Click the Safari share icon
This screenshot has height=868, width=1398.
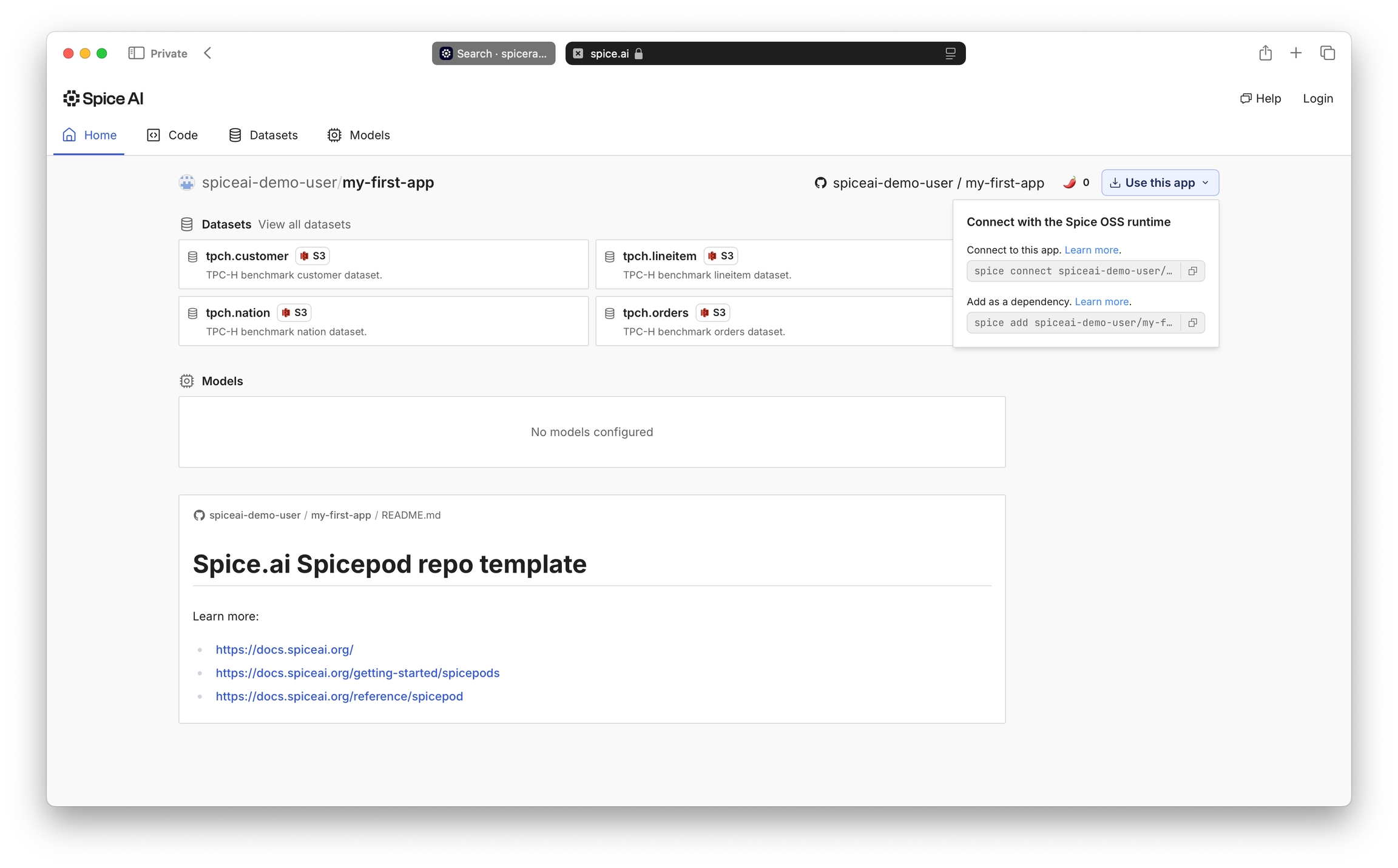(x=1265, y=53)
